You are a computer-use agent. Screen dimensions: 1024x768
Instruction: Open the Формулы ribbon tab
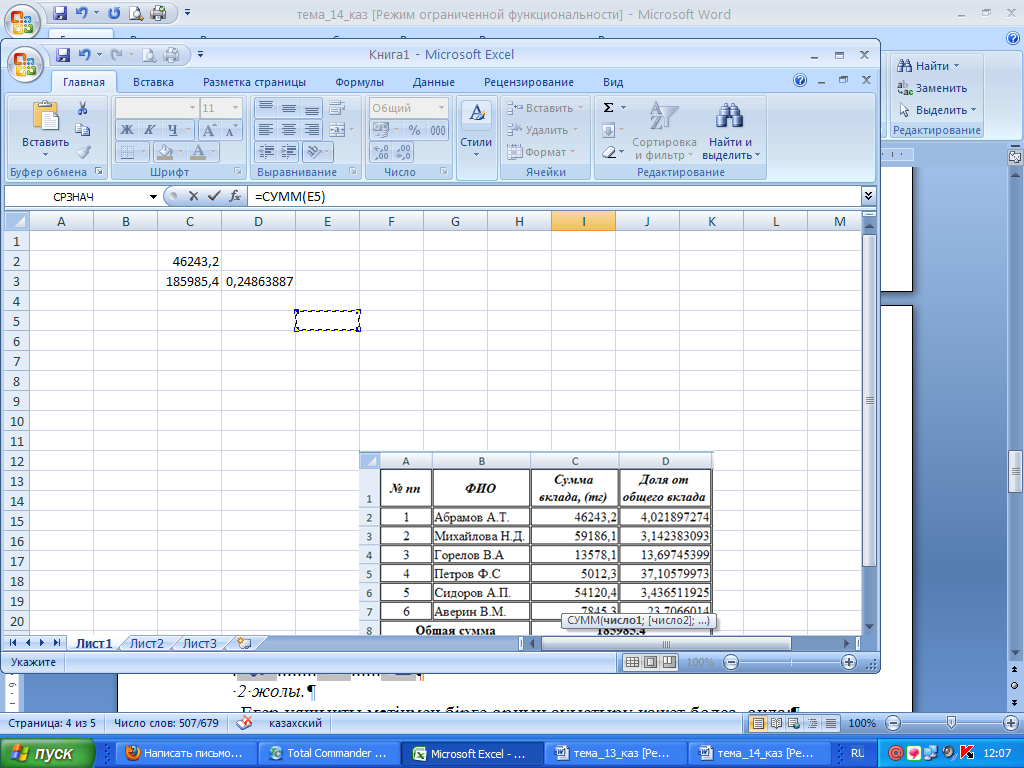[359, 82]
